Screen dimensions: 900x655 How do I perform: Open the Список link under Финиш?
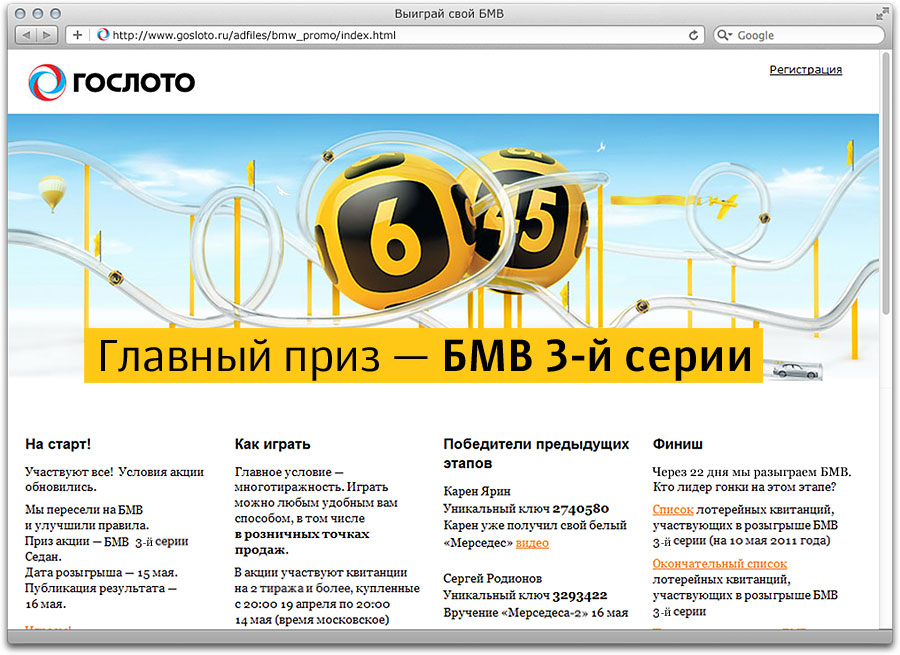click(x=672, y=510)
